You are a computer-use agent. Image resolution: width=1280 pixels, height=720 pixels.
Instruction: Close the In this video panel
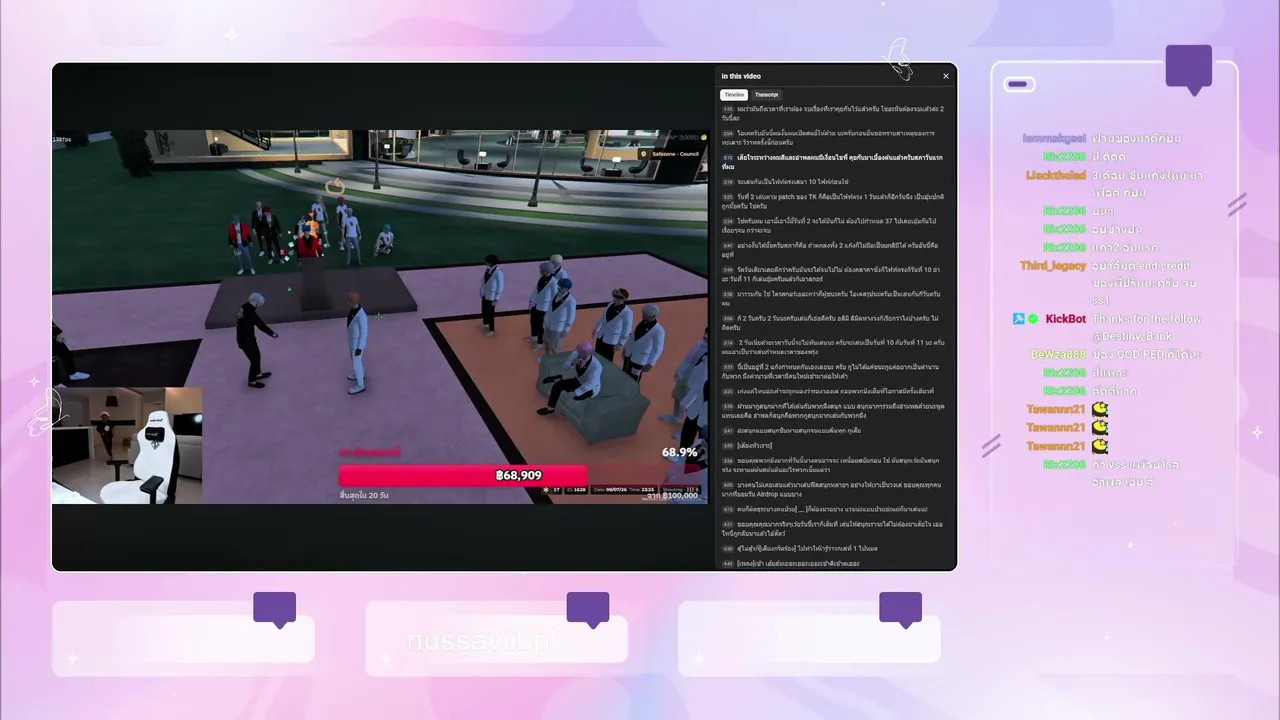pos(946,76)
